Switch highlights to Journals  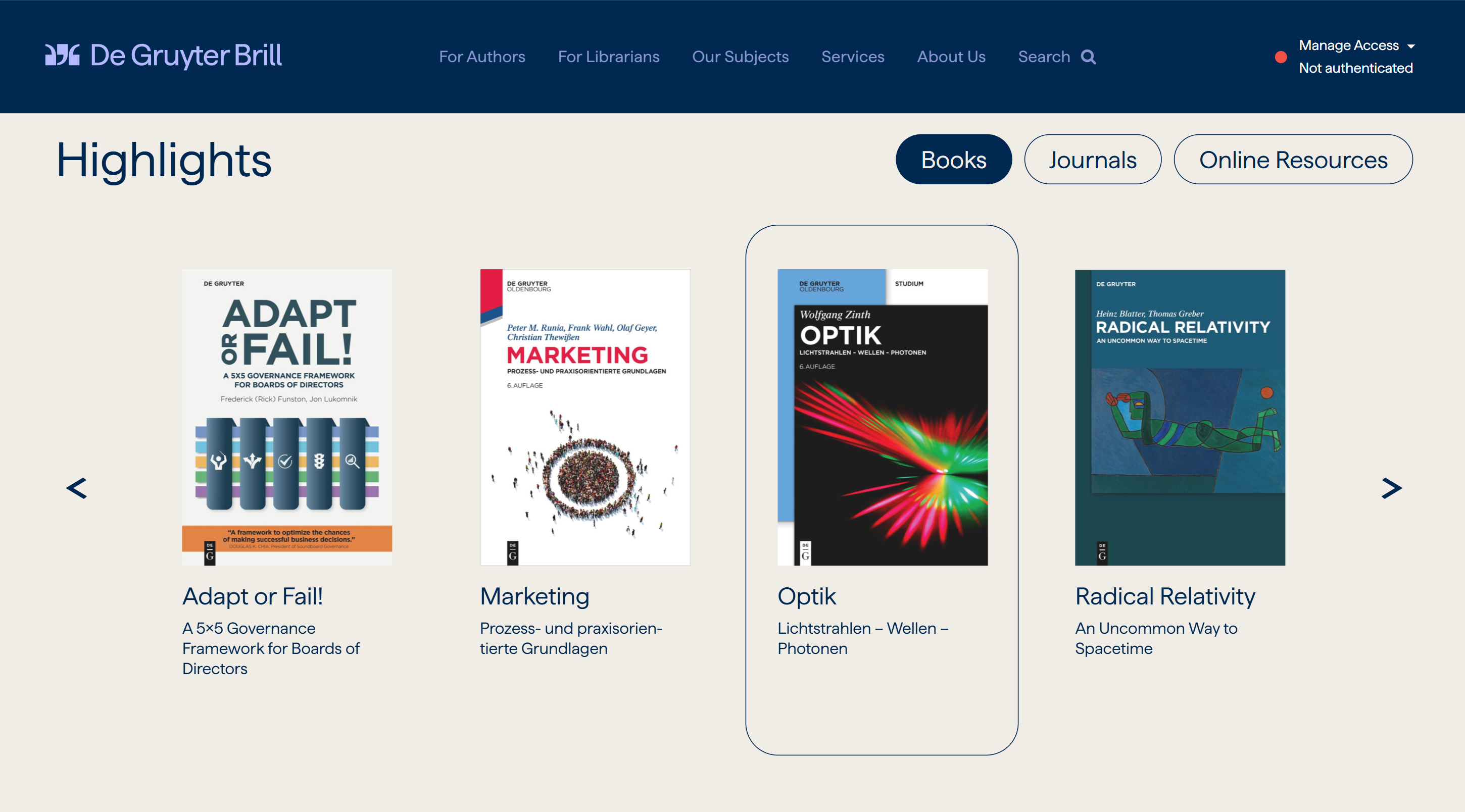[1092, 160]
